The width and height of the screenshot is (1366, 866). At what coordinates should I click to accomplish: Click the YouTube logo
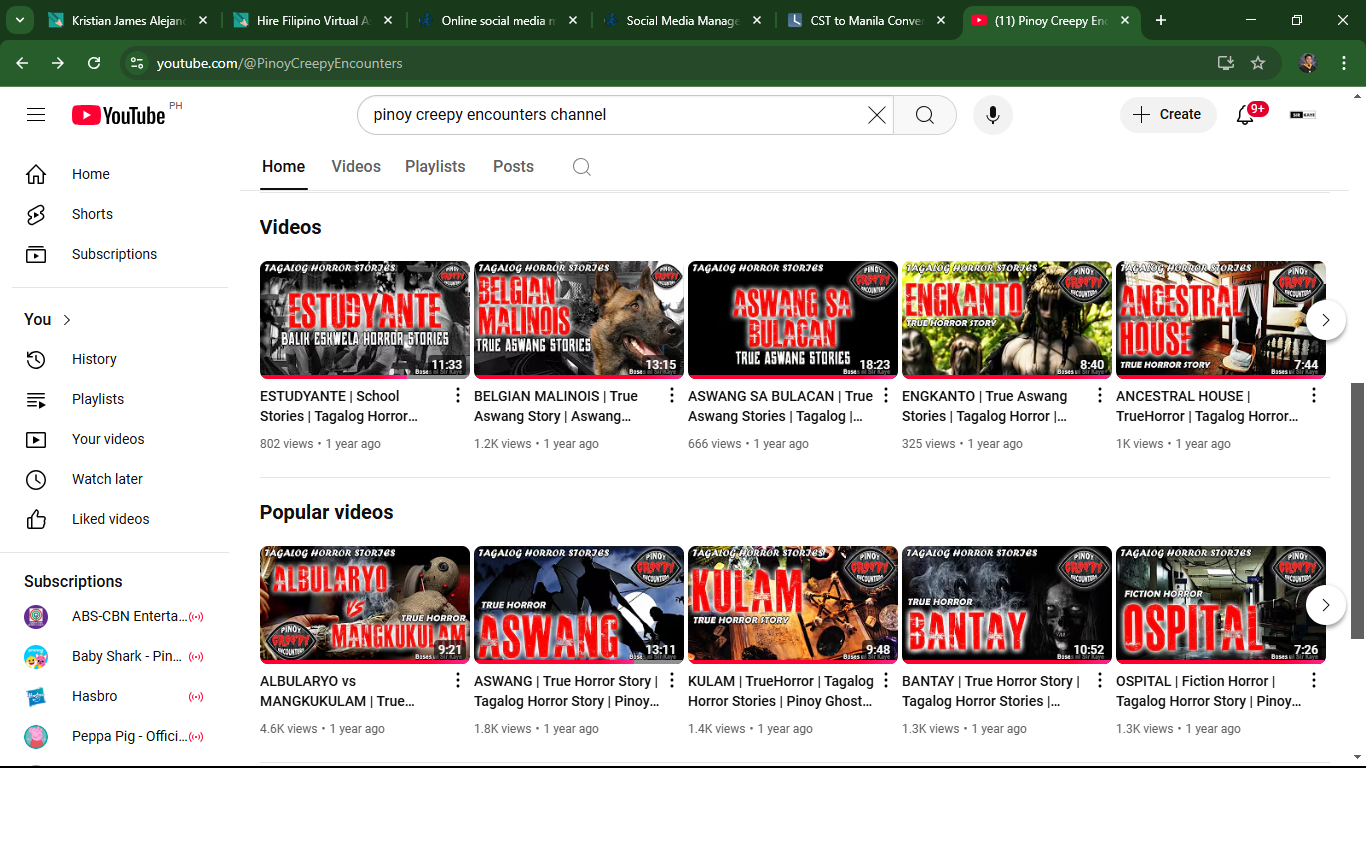point(119,115)
